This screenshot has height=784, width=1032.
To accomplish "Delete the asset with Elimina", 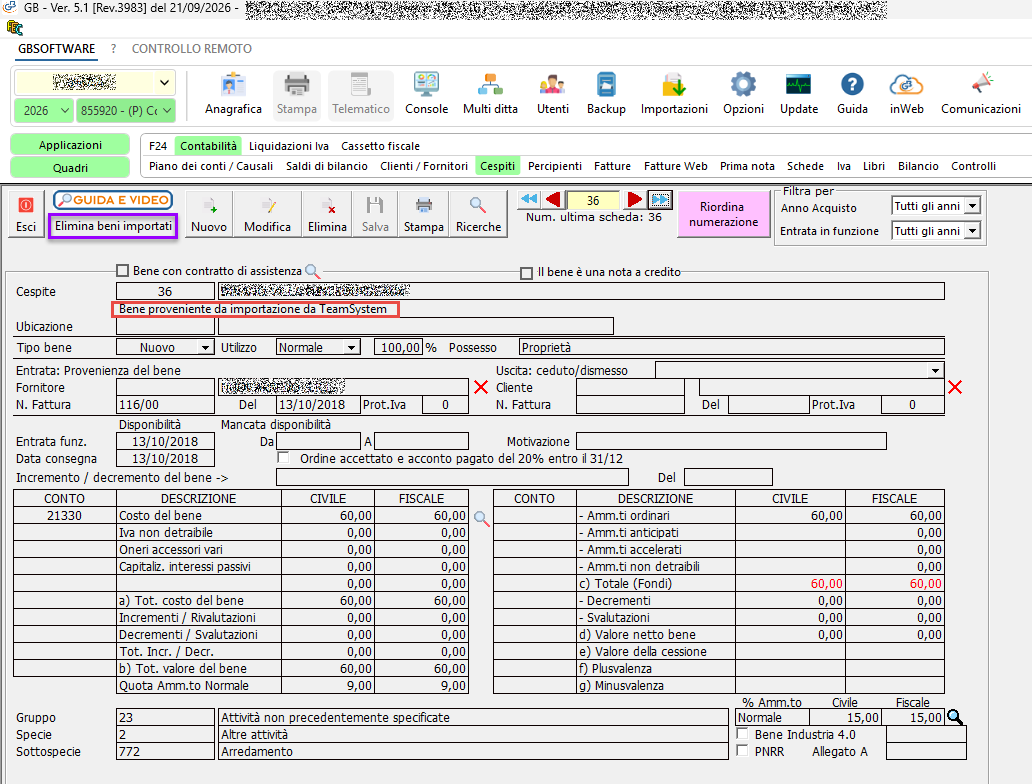I will (327, 215).
